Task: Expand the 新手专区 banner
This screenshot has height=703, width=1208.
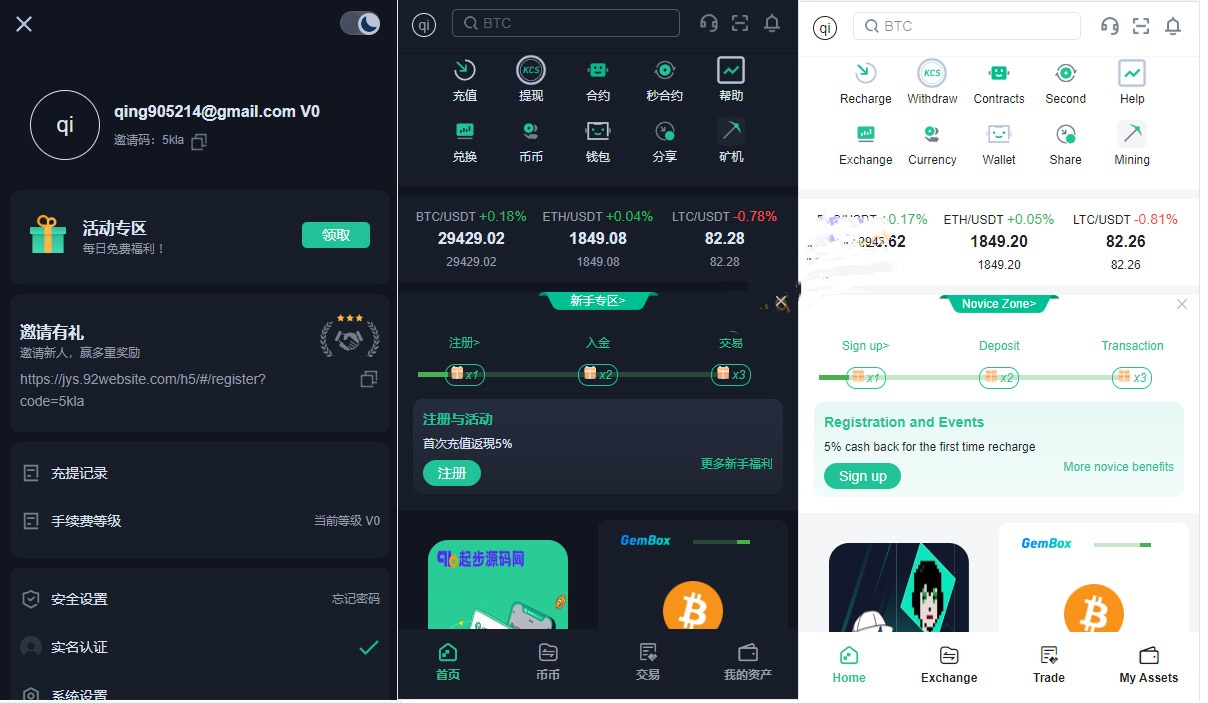Action: [x=598, y=301]
